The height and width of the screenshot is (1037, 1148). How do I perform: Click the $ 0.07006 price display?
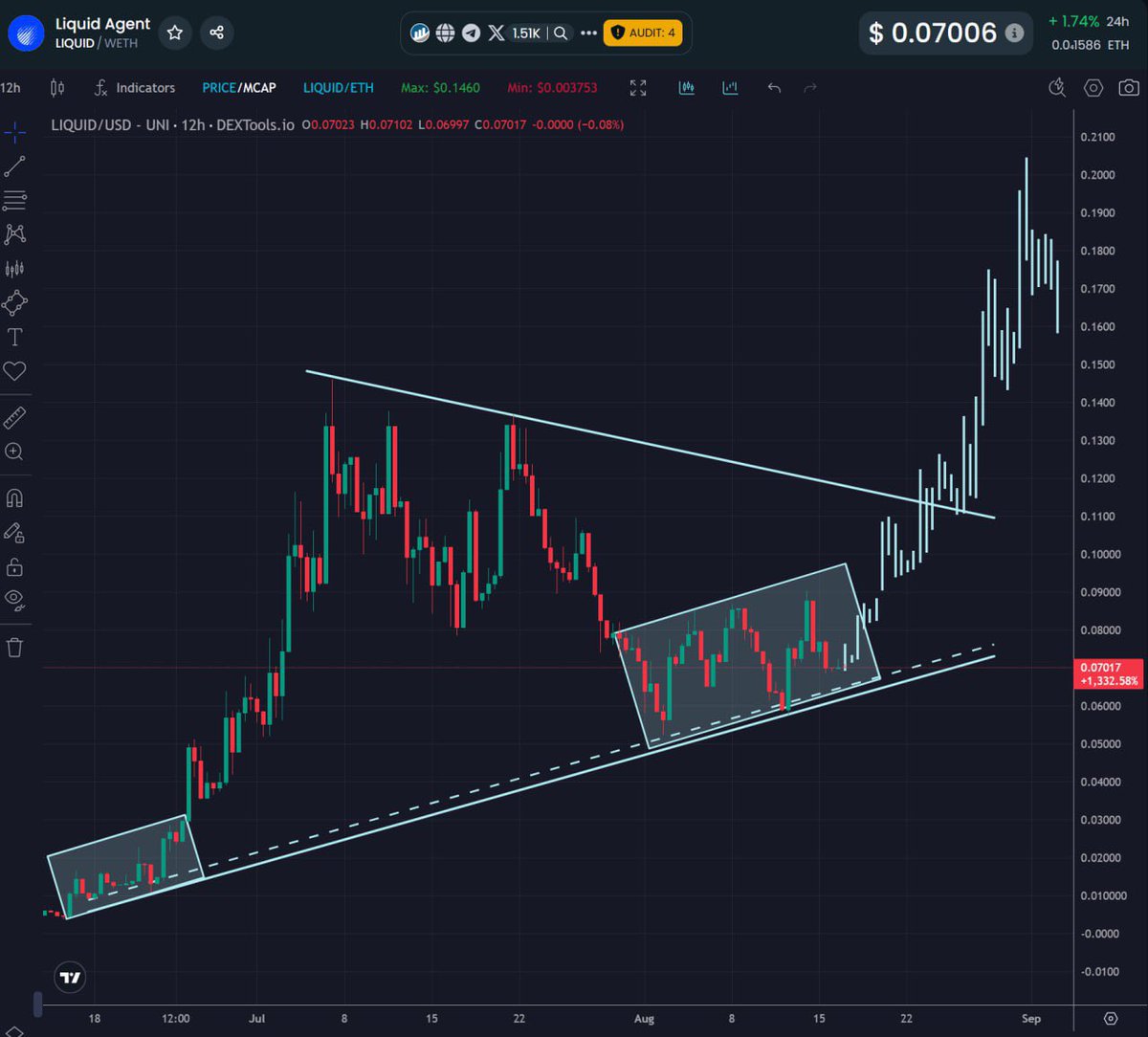point(933,33)
